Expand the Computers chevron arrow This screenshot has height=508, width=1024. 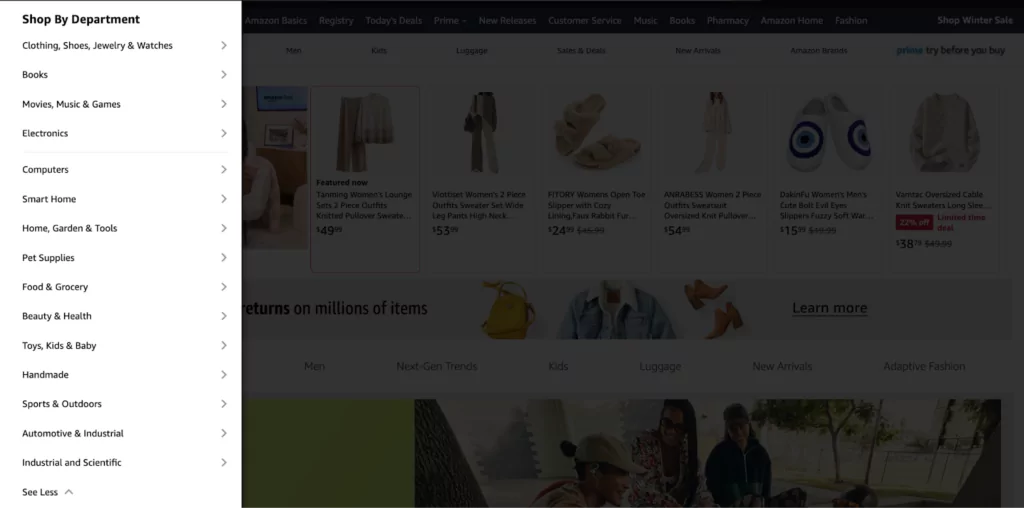click(223, 170)
